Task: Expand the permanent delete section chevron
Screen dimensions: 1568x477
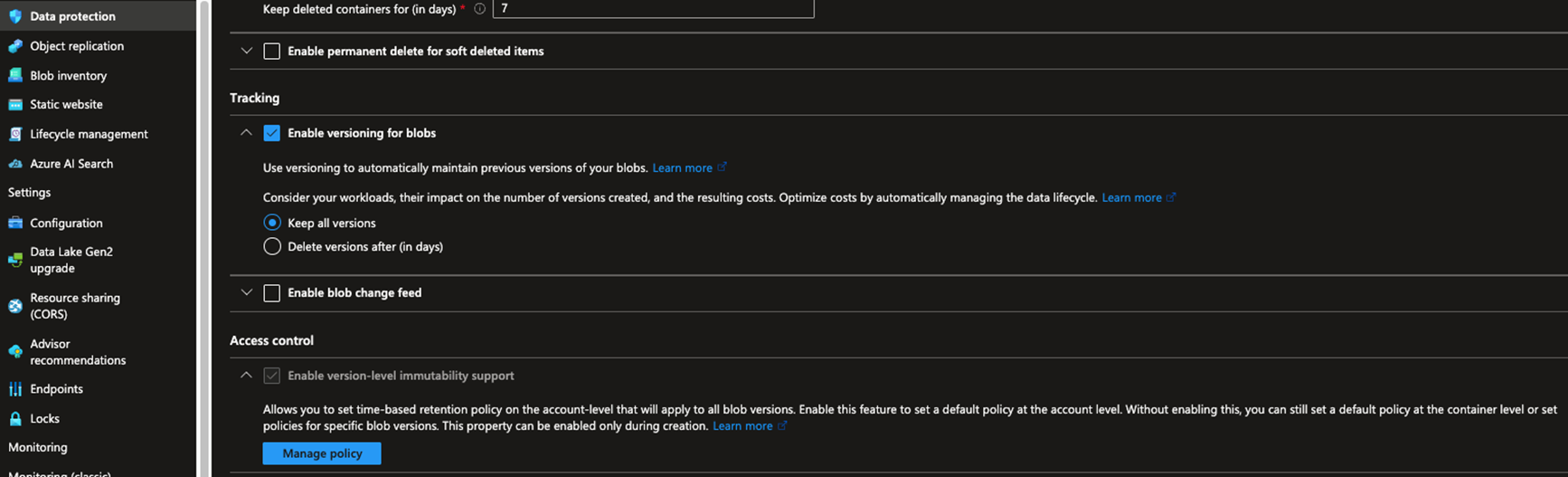Action: coord(246,52)
